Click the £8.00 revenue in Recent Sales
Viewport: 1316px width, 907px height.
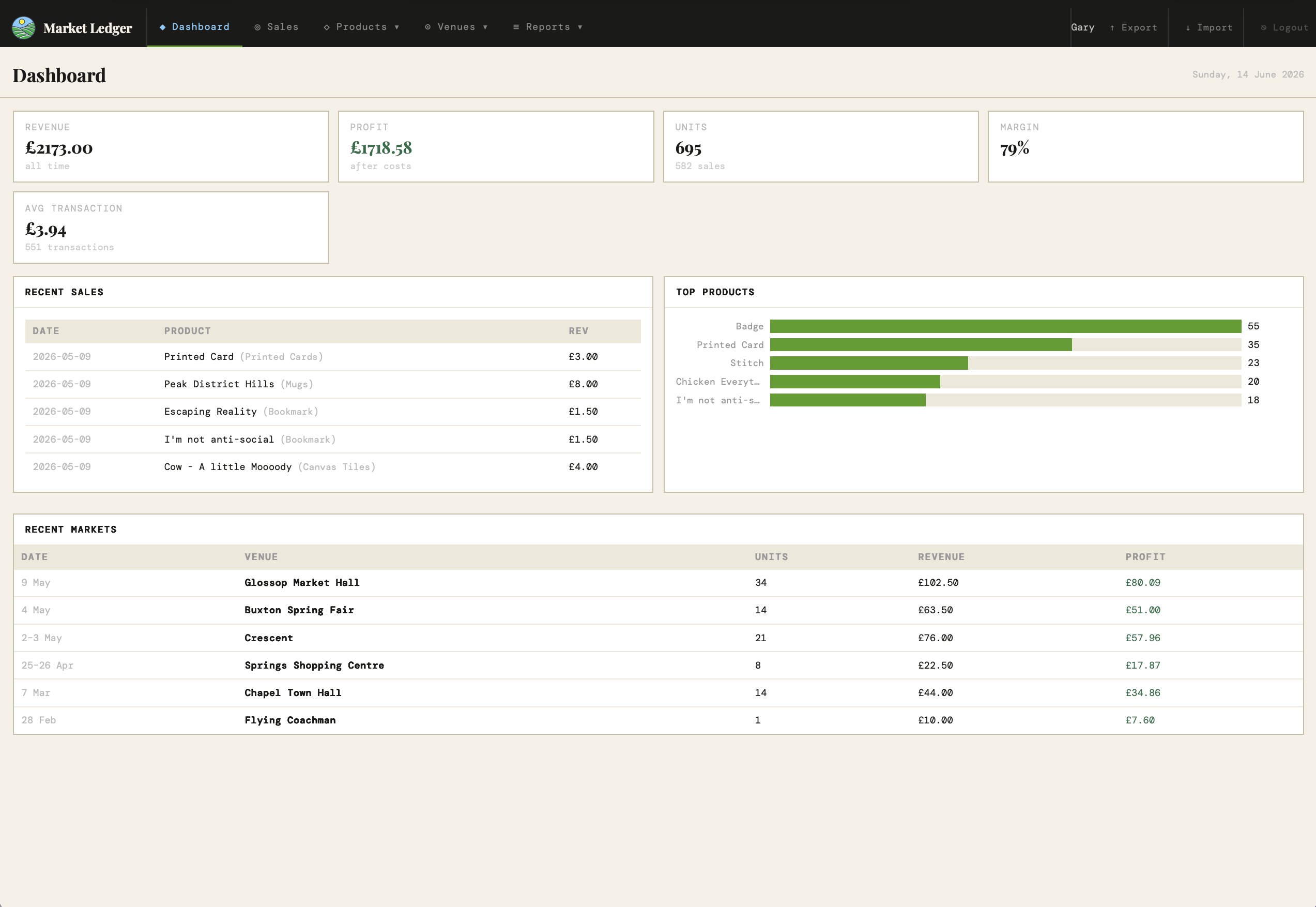coord(584,384)
